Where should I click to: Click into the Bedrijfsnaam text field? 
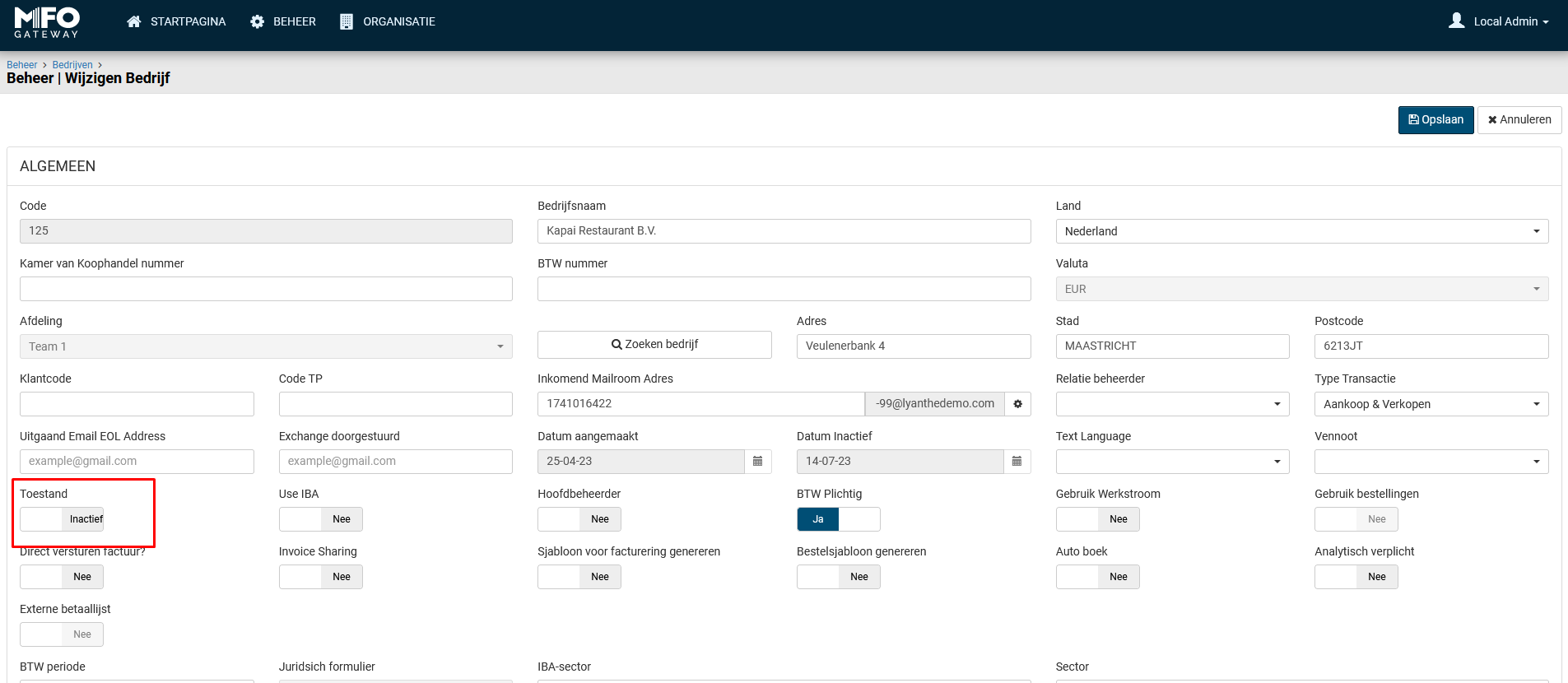[784, 231]
